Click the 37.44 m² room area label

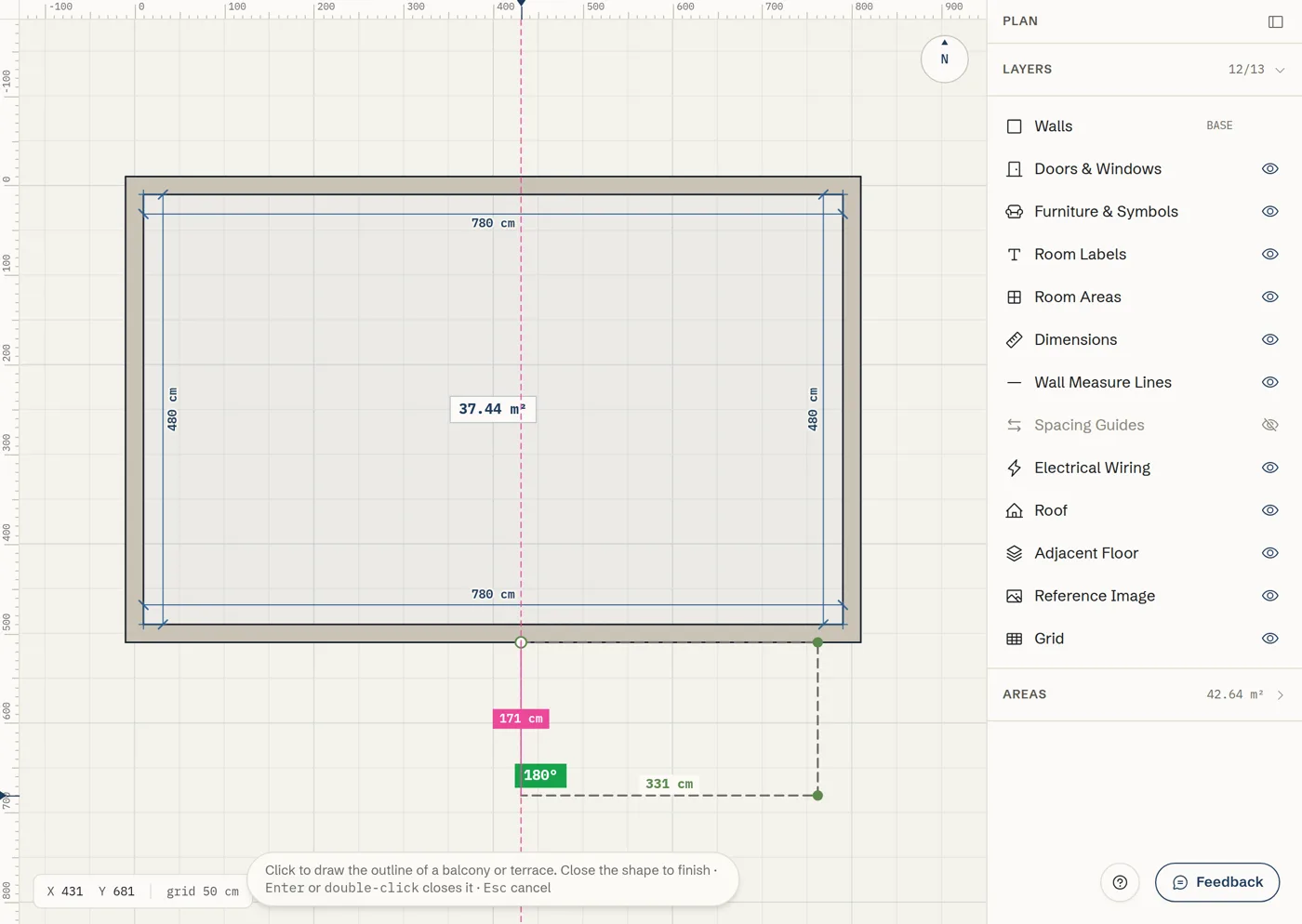point(493,409)
